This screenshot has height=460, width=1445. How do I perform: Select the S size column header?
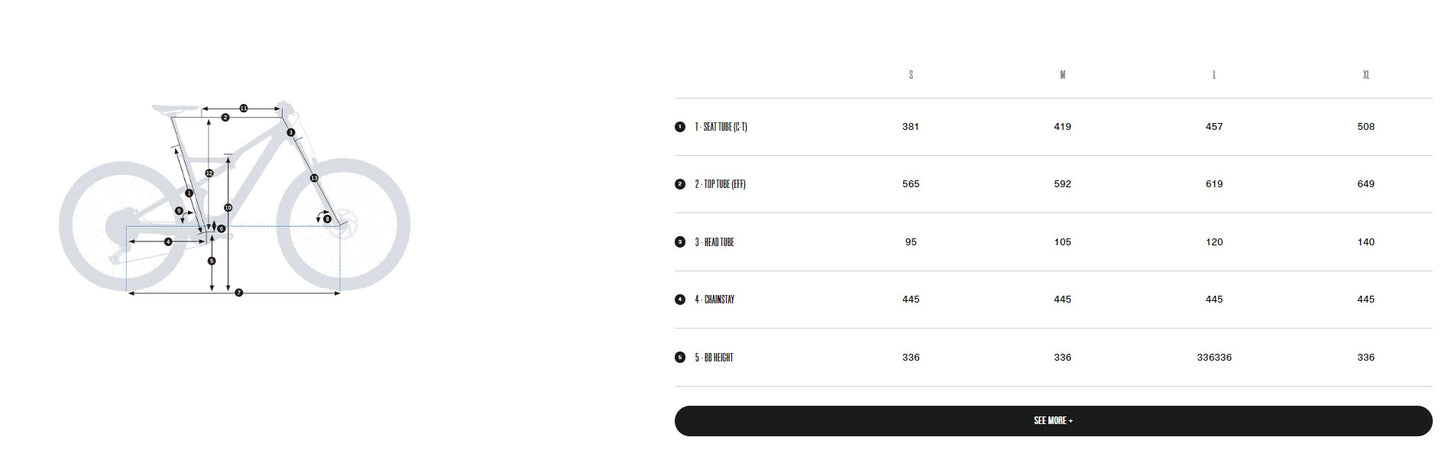point(911,75)
